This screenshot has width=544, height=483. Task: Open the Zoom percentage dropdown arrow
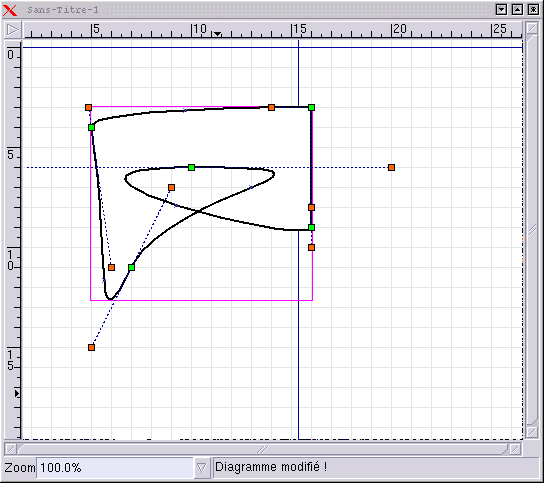pos(202,468)
